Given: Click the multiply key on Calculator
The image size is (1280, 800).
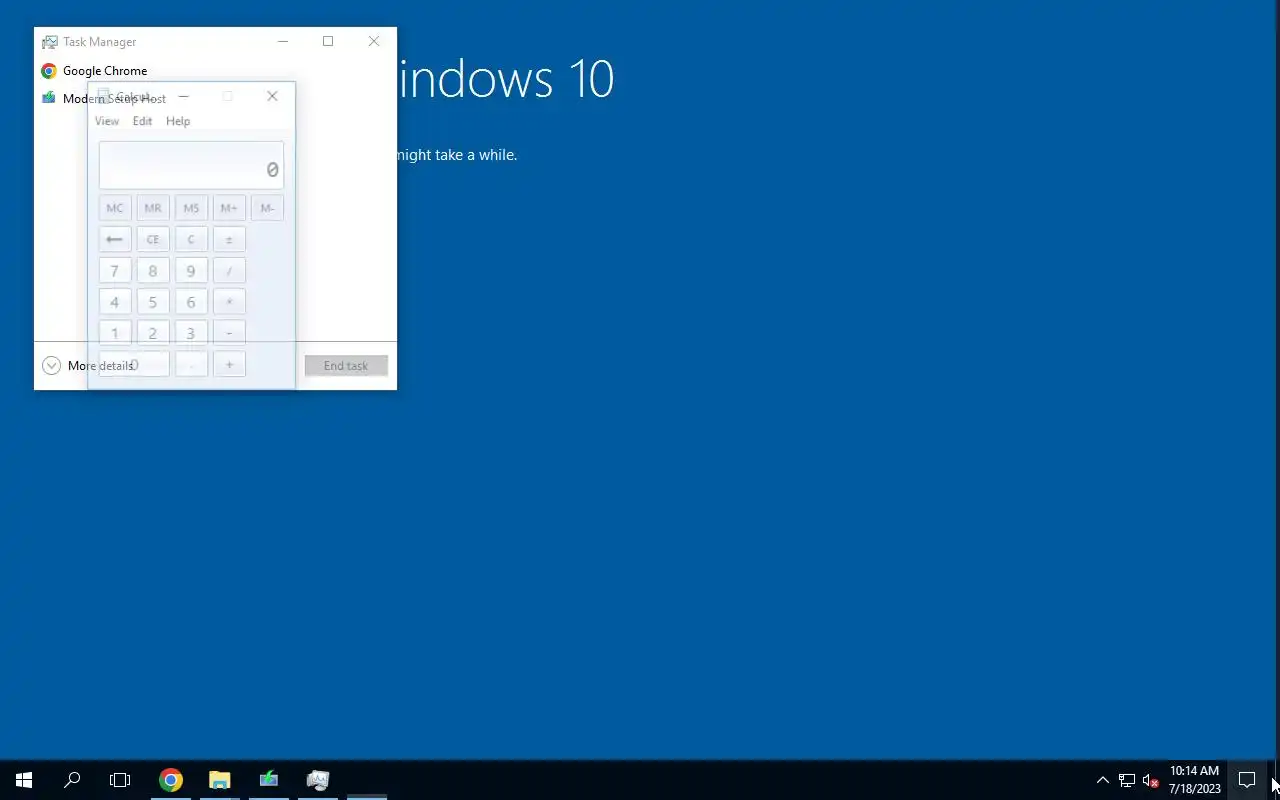Looking at the screenshot, I should click(x=229, y=302).
